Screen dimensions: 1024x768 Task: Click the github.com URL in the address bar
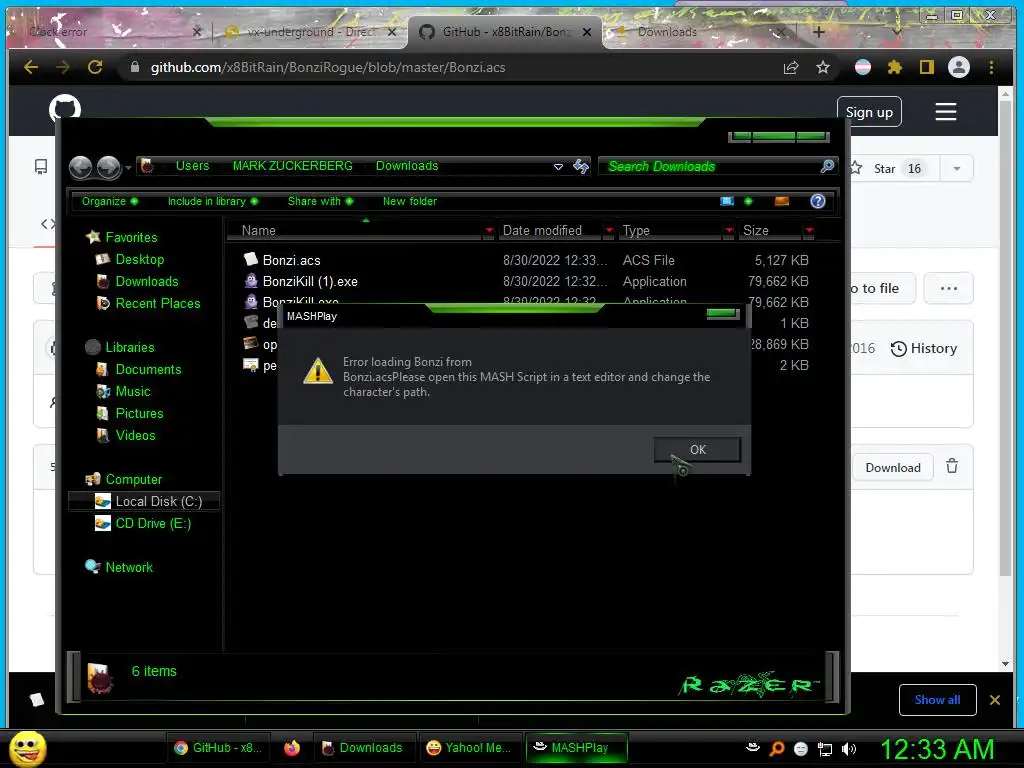tap(328, 67)
